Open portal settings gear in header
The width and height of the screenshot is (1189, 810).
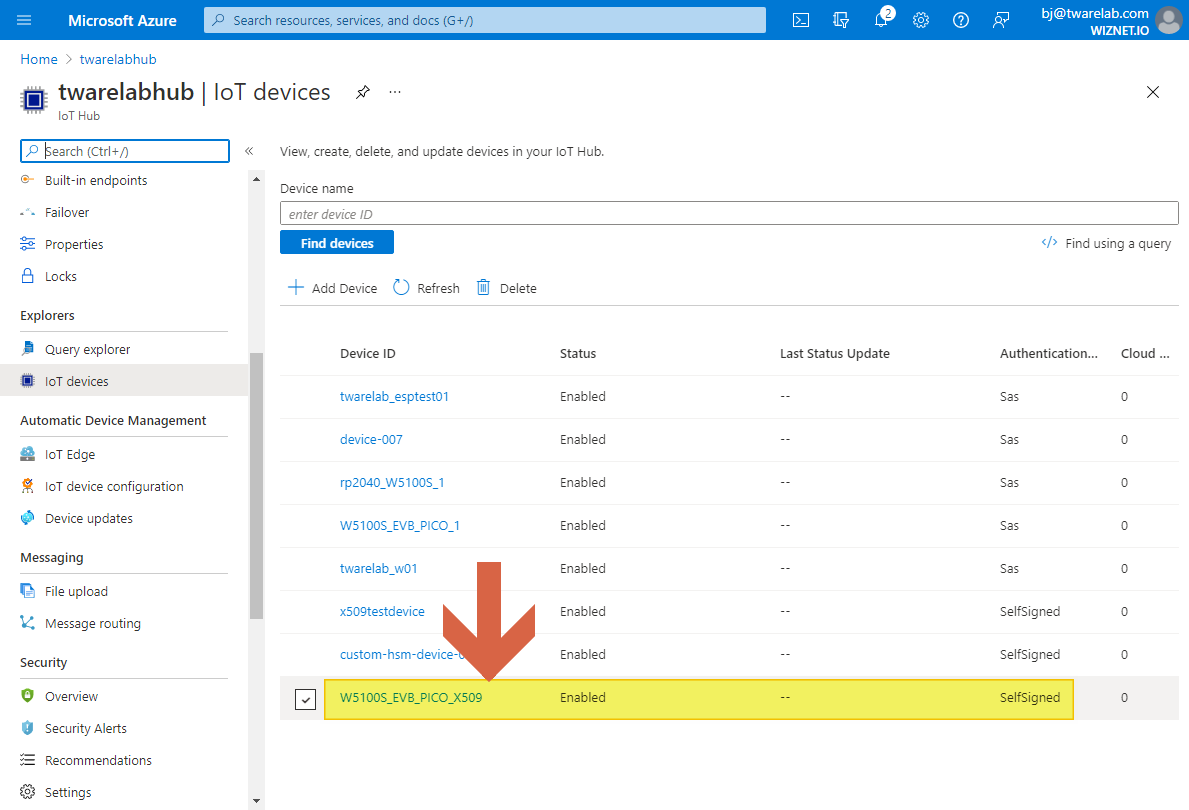(x=921, y=20)
